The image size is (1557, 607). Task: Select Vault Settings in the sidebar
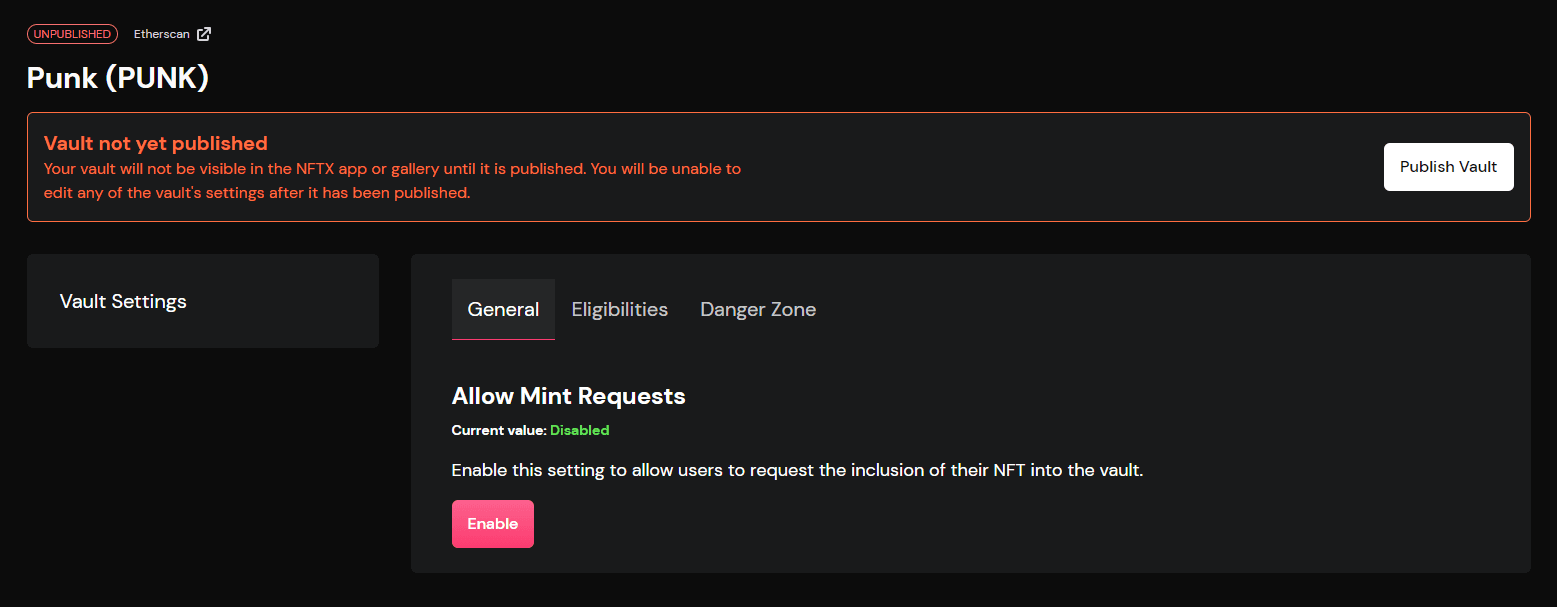(x=123, y=301)
